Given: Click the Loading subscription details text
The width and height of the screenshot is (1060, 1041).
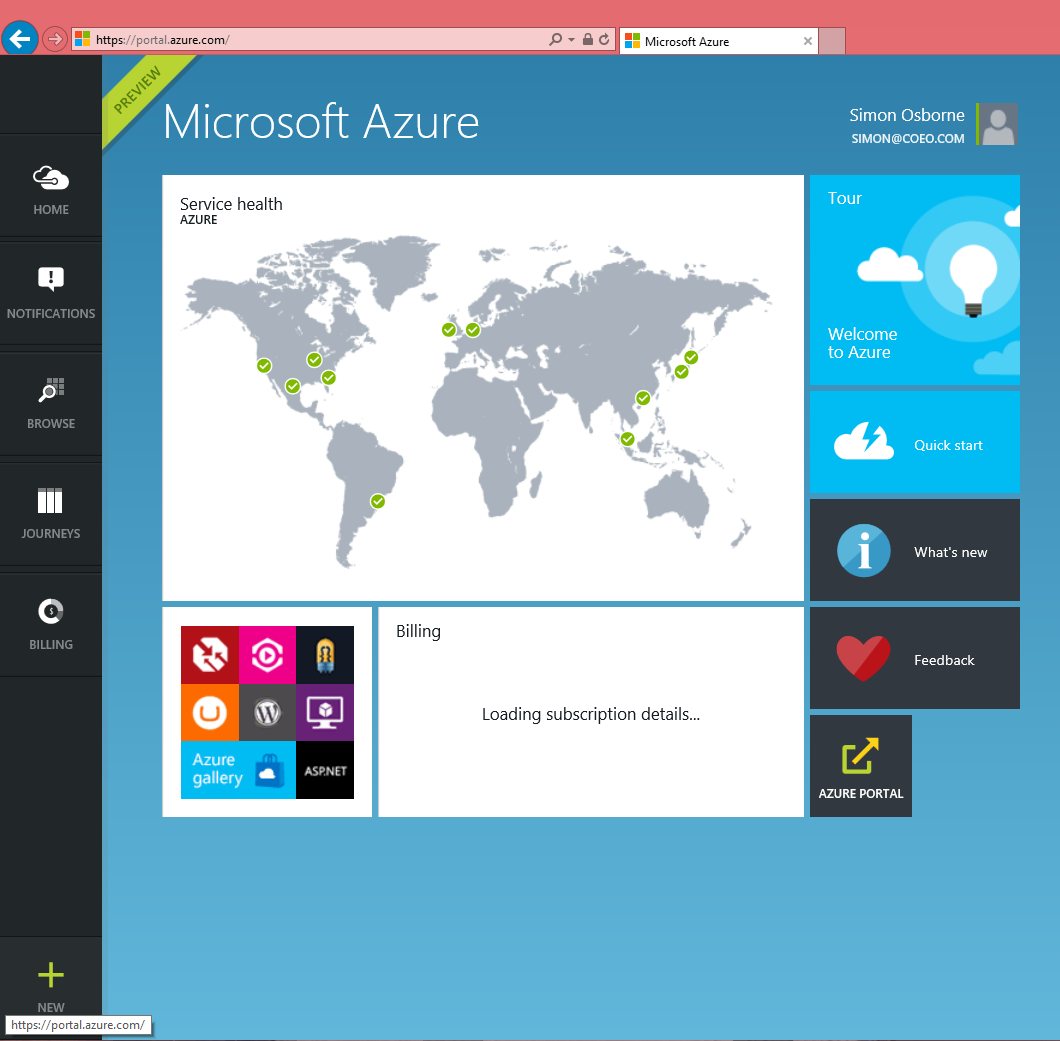Looking at the screenshot, I should [591, 715].
